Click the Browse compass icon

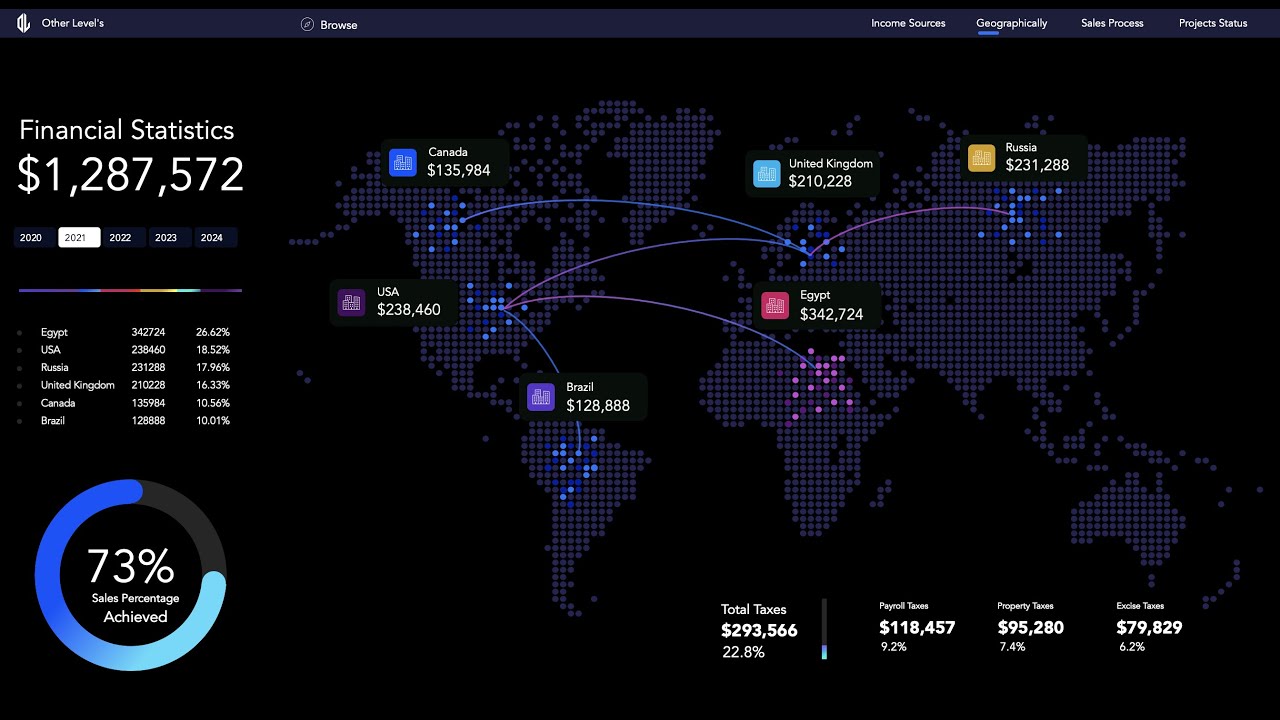coord(307,24)
